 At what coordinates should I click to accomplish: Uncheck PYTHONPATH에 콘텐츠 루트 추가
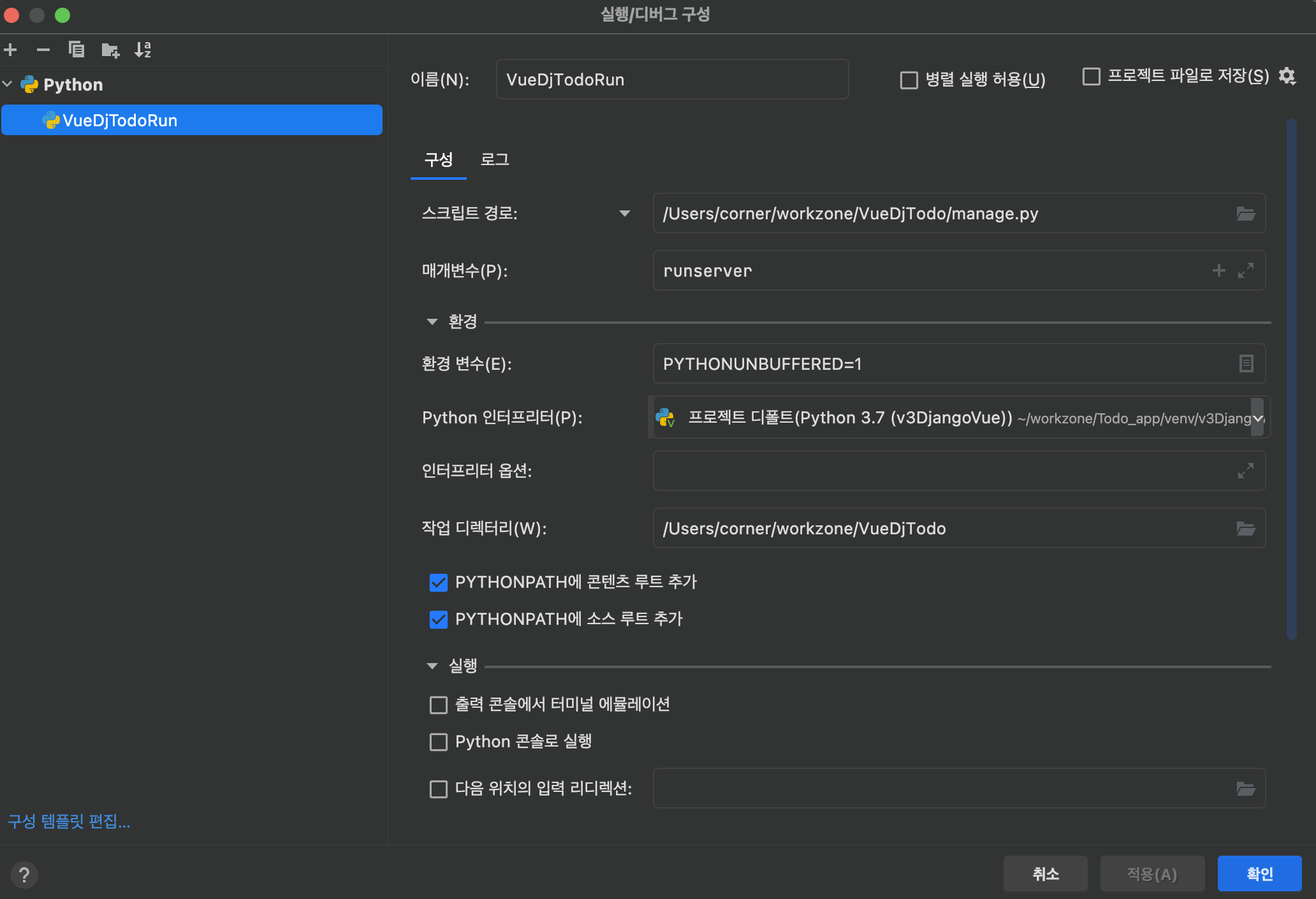(439, 582)
